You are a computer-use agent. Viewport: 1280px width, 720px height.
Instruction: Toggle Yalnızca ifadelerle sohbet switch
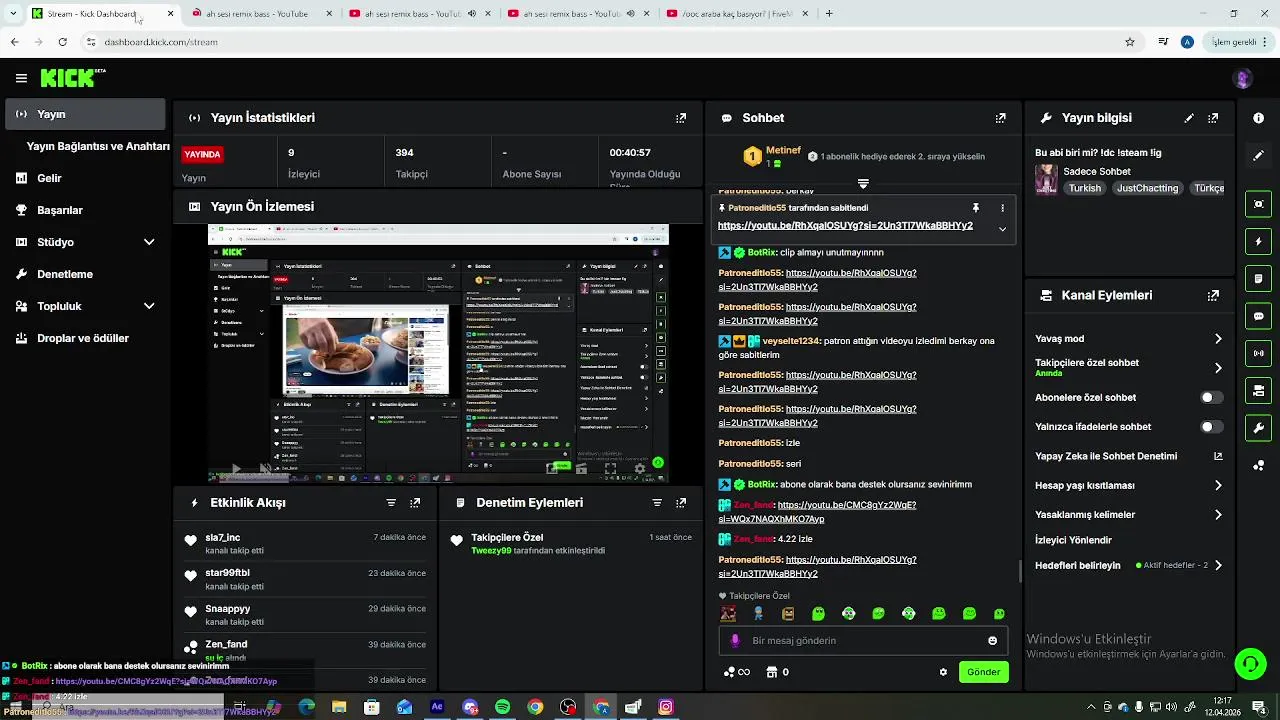click(x=1211, y=427)
